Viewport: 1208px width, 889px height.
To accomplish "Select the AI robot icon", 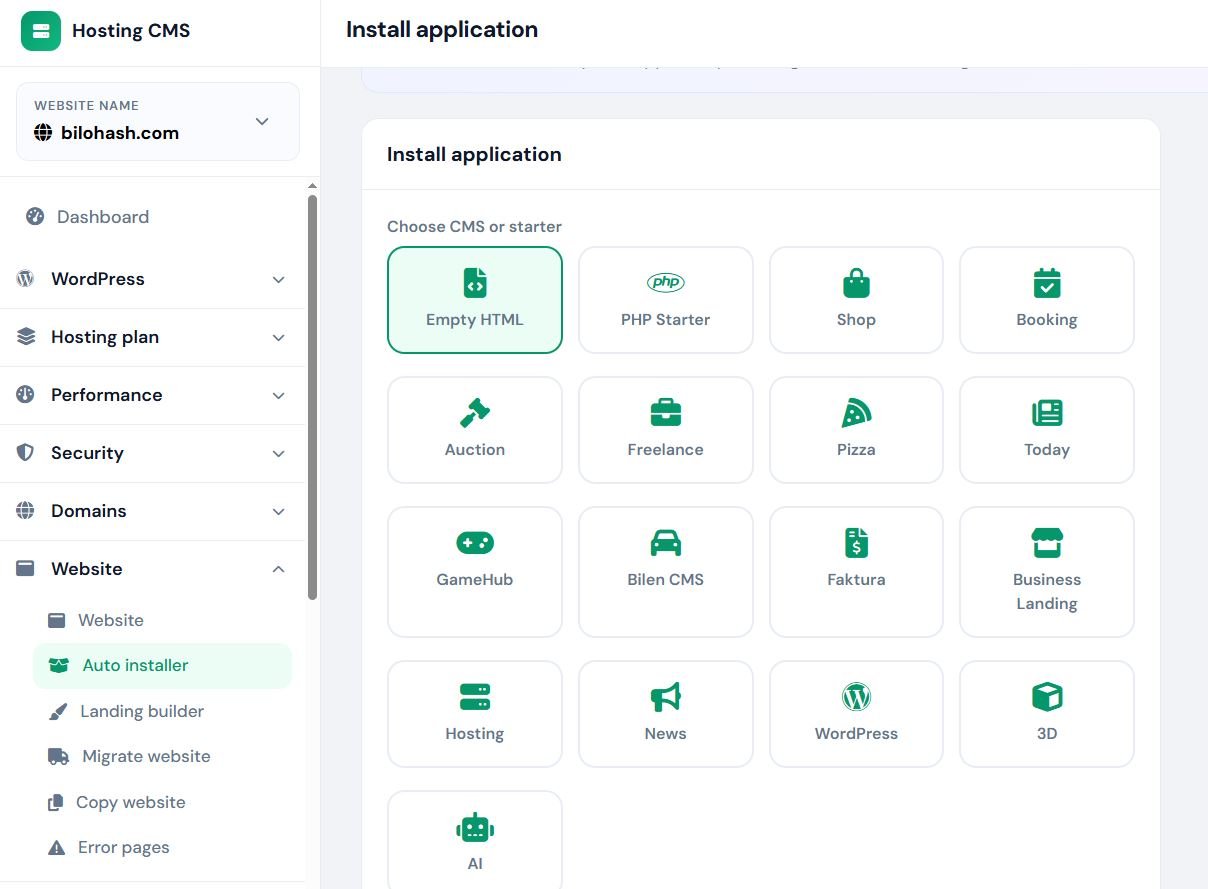I will [475, 827].
